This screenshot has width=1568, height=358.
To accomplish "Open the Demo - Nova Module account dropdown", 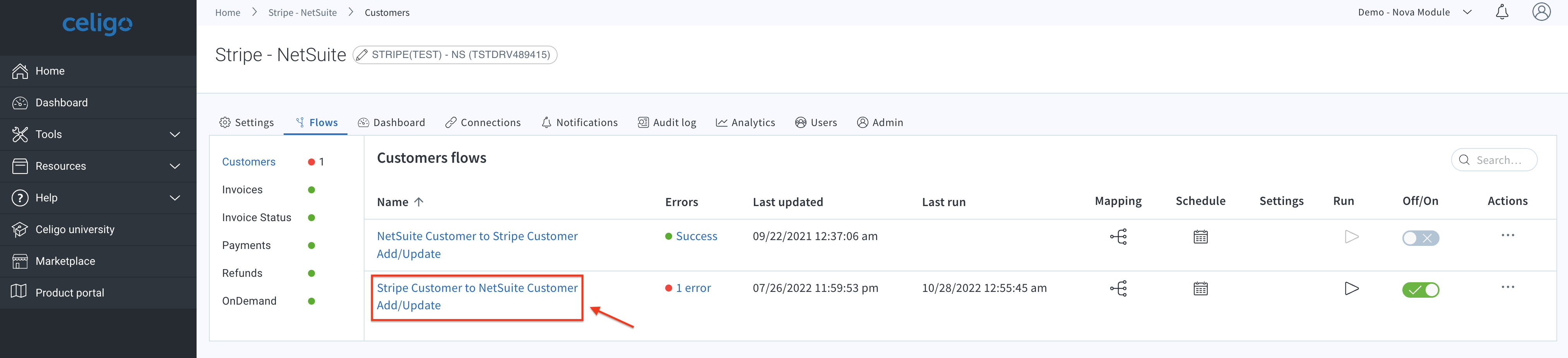I will pos(1415,12).
